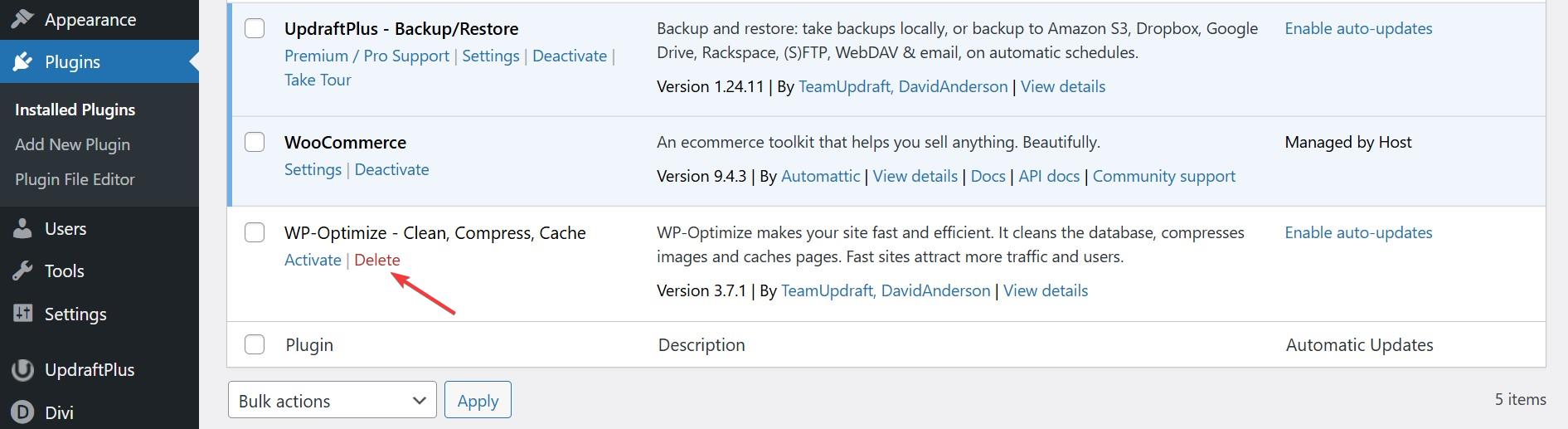This screenshot has height=429, width=1568.
Task: Click the Description column footer label
Action: click(x=701, y=344)
